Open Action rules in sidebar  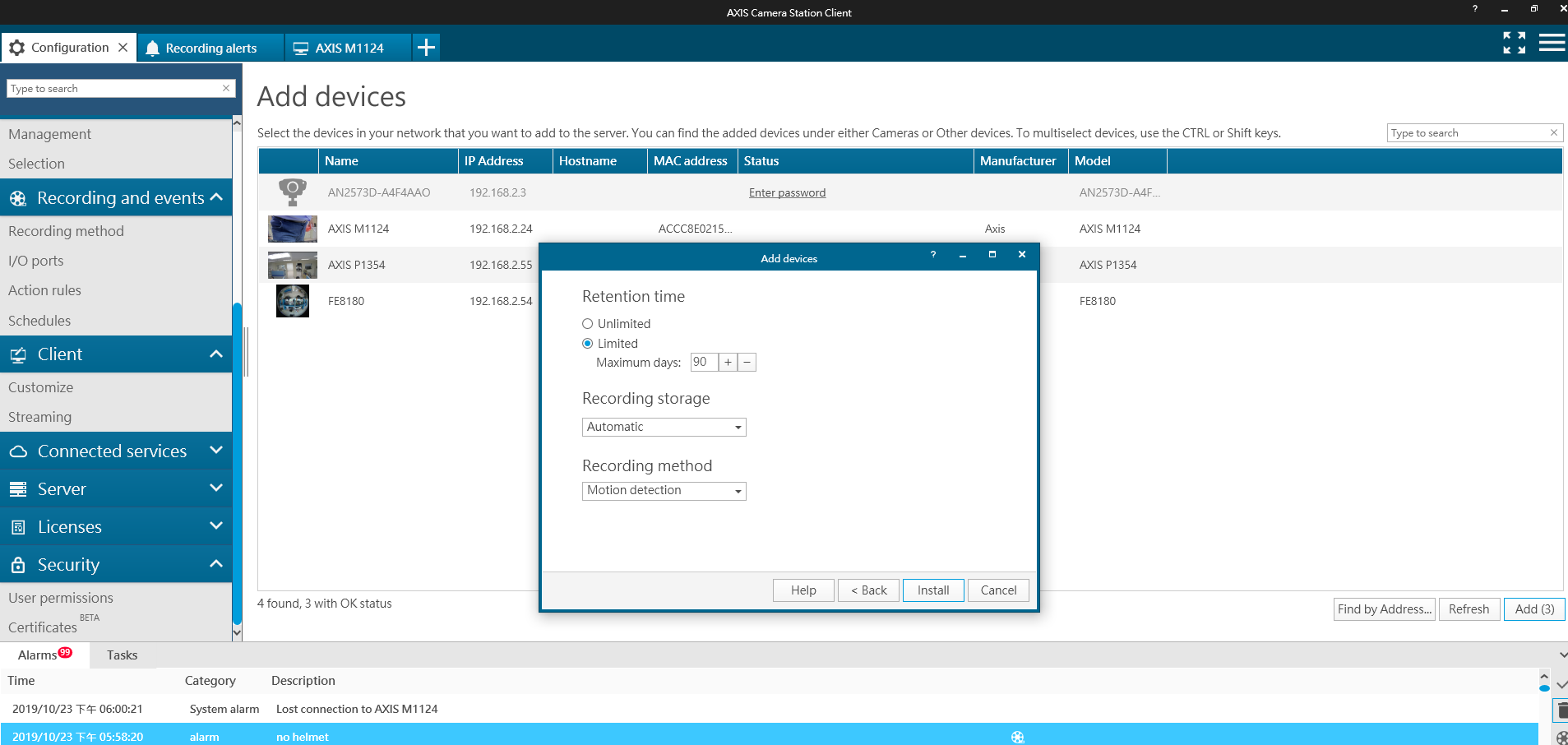click(x=44, y=290)
